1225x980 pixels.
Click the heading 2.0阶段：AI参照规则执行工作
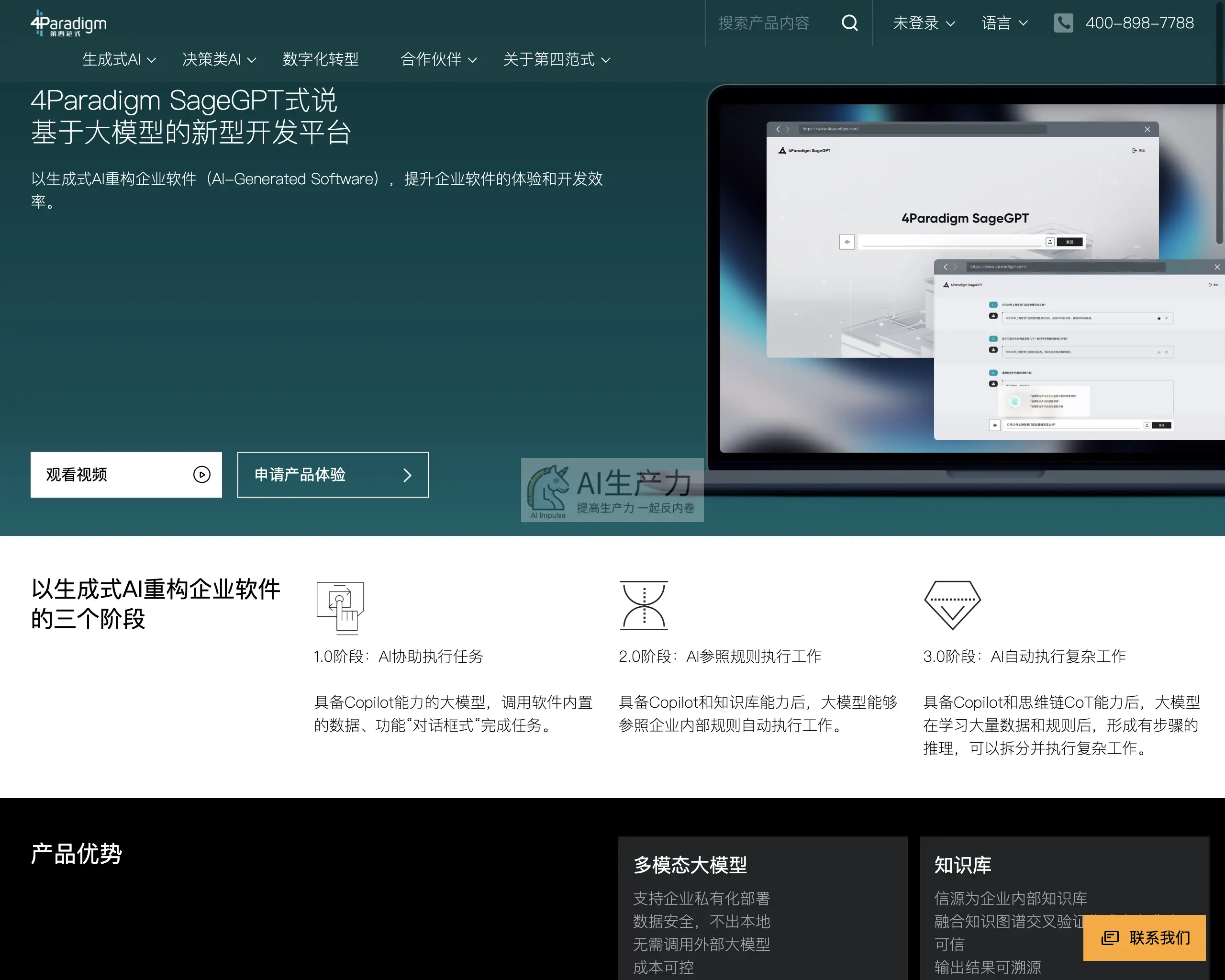tap(720, 656)
